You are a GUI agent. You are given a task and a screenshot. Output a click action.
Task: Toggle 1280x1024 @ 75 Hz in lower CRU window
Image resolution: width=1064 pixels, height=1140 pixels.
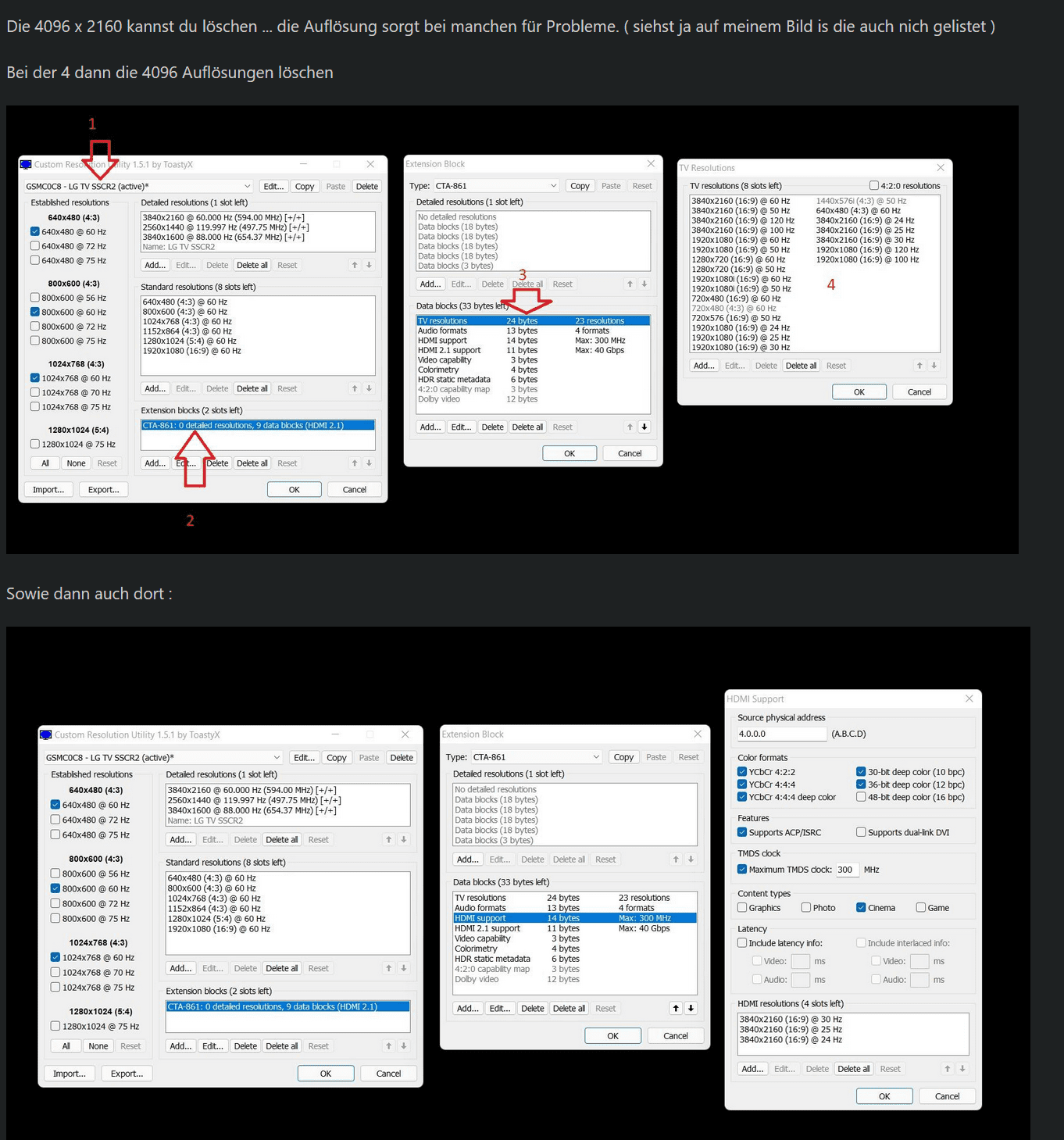click(55, 1026)
